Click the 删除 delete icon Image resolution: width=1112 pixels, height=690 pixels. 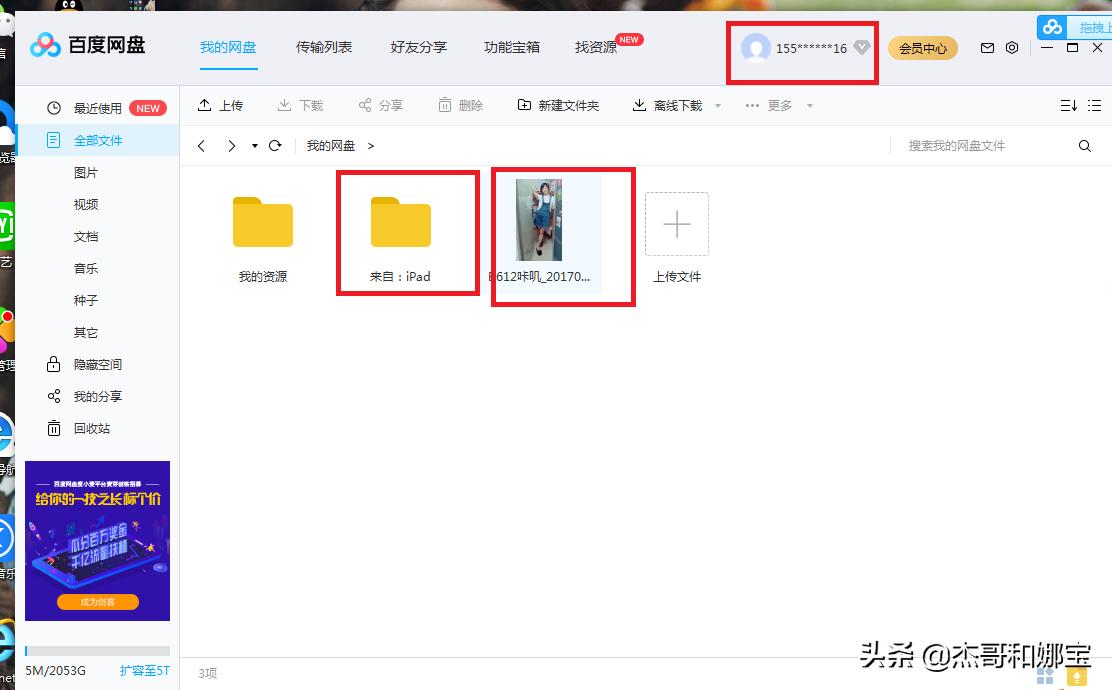[x=461, y=105]
